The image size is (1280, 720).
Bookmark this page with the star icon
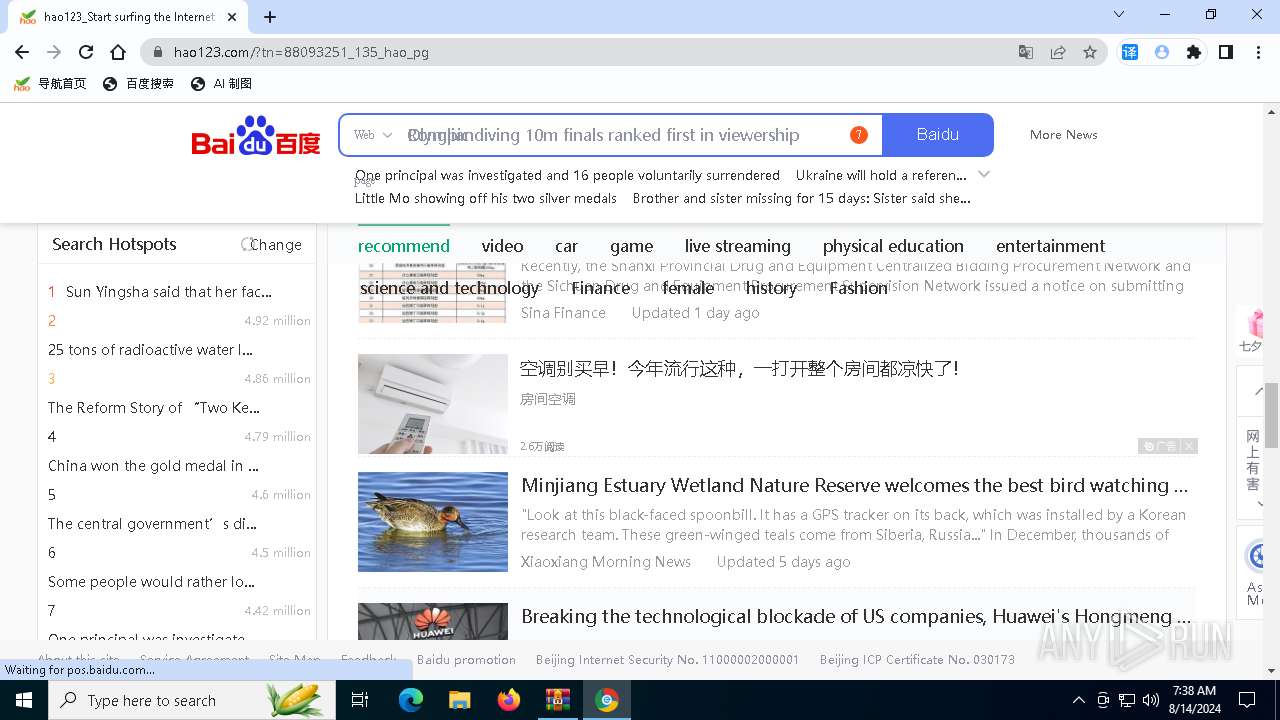pos(1090,52)
